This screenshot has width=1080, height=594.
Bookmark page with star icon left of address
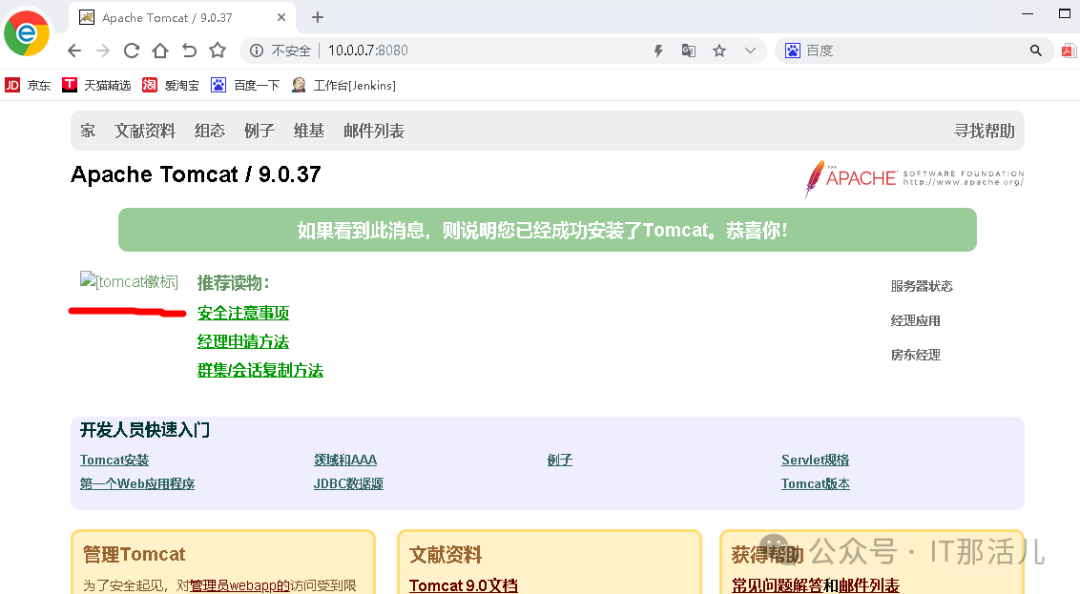click(x=218, y=50)
